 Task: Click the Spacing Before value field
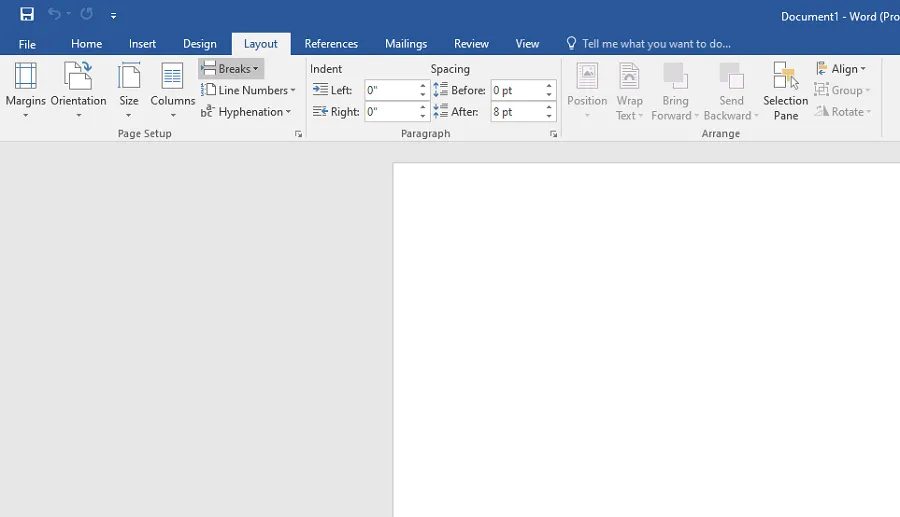[517, 90]
